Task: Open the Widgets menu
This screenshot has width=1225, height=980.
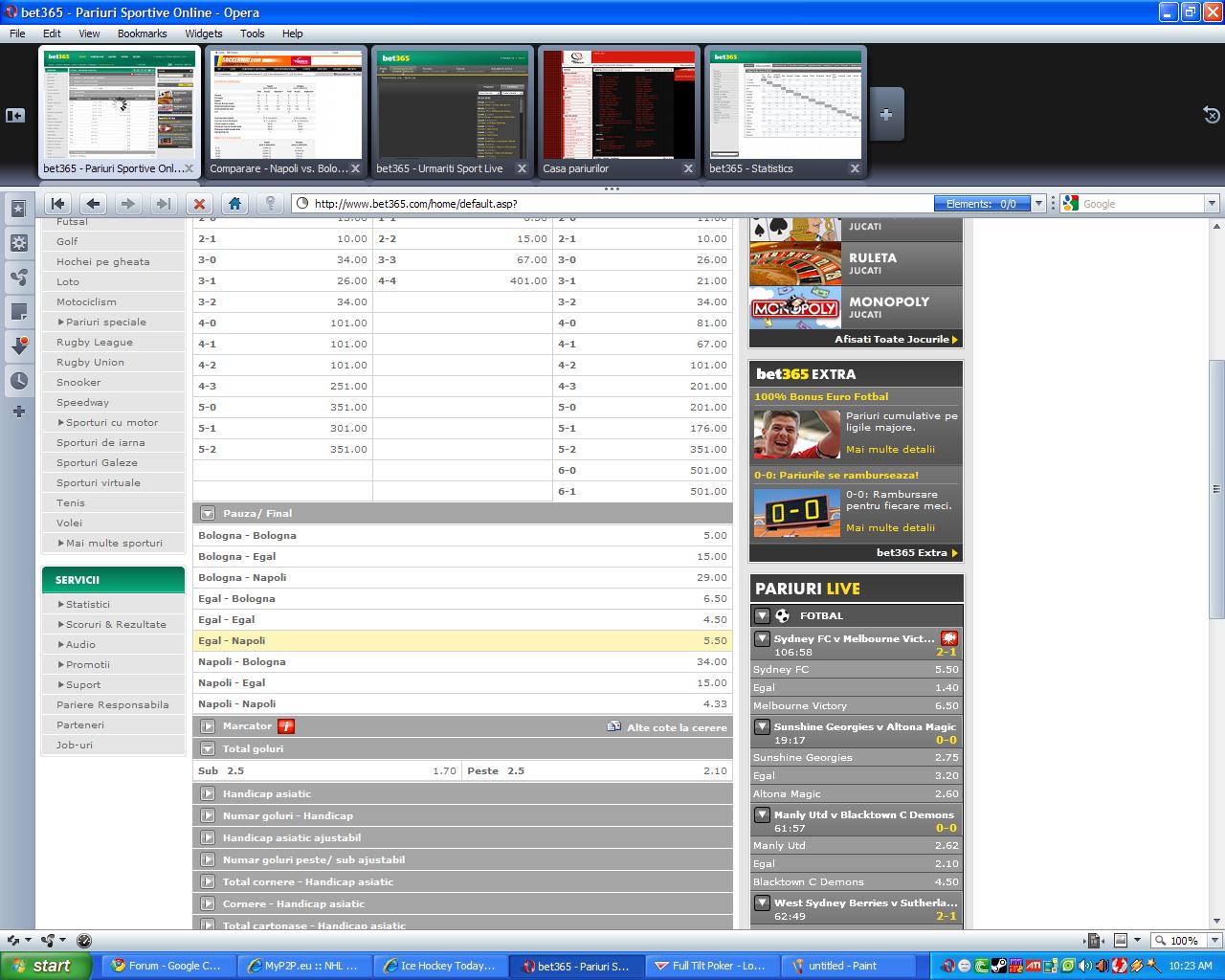Action: pyautogui.click(x=203, y=33)
